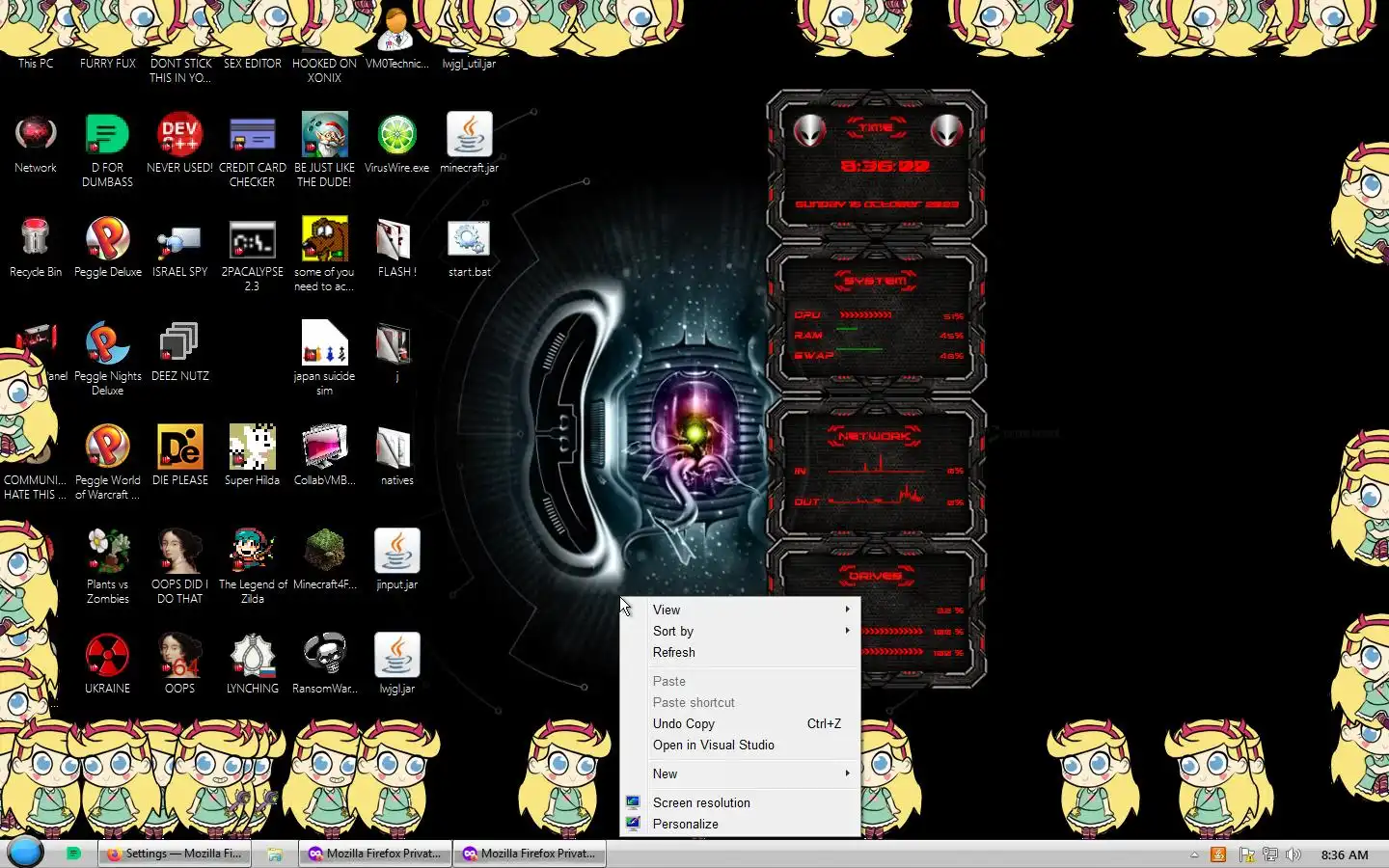The height and width of the screenshot is (868, 1389).
Task: Select the Peggle Deluxe icon
Action: (x=107, y=247)
